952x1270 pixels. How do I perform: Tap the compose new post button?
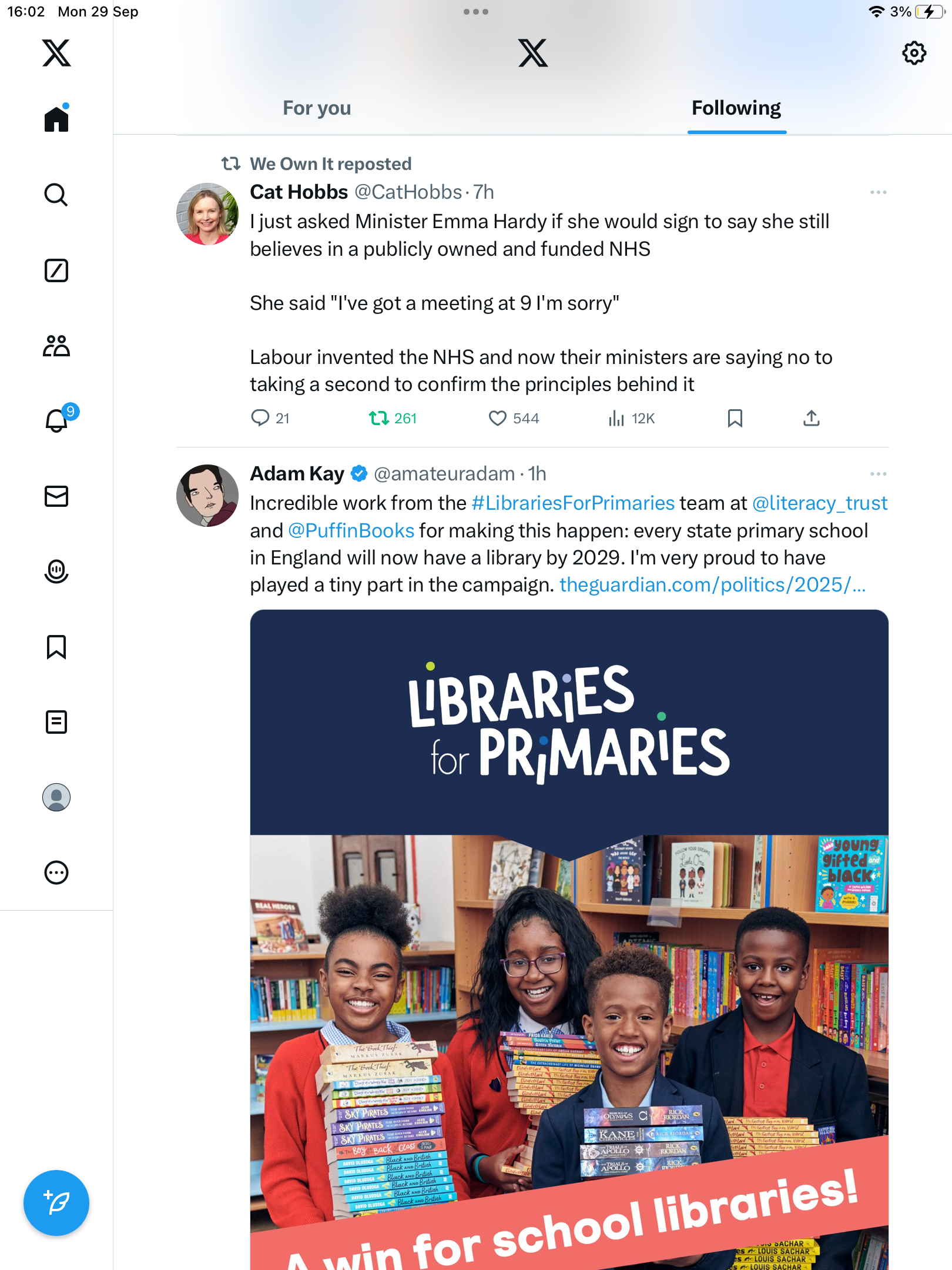[x=56, y=1203]
